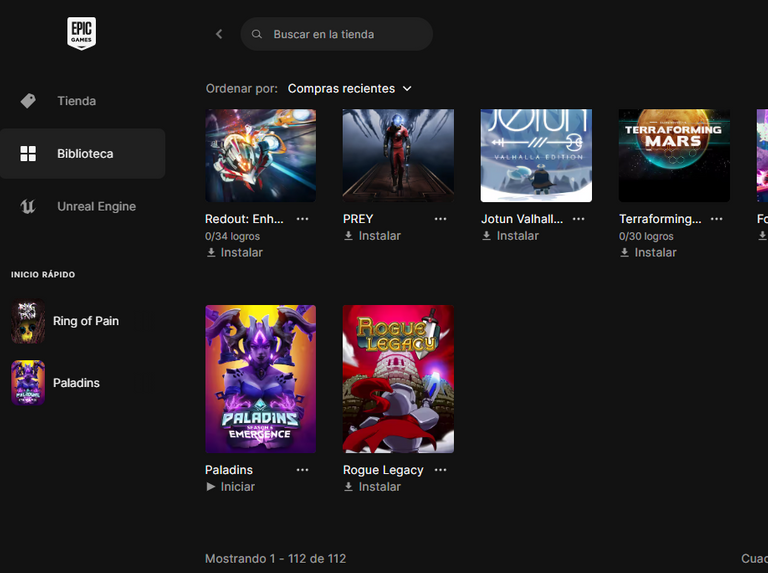768x573 pixels.
Task: Start Paladins with Iniciar
Action: [231, 486]
